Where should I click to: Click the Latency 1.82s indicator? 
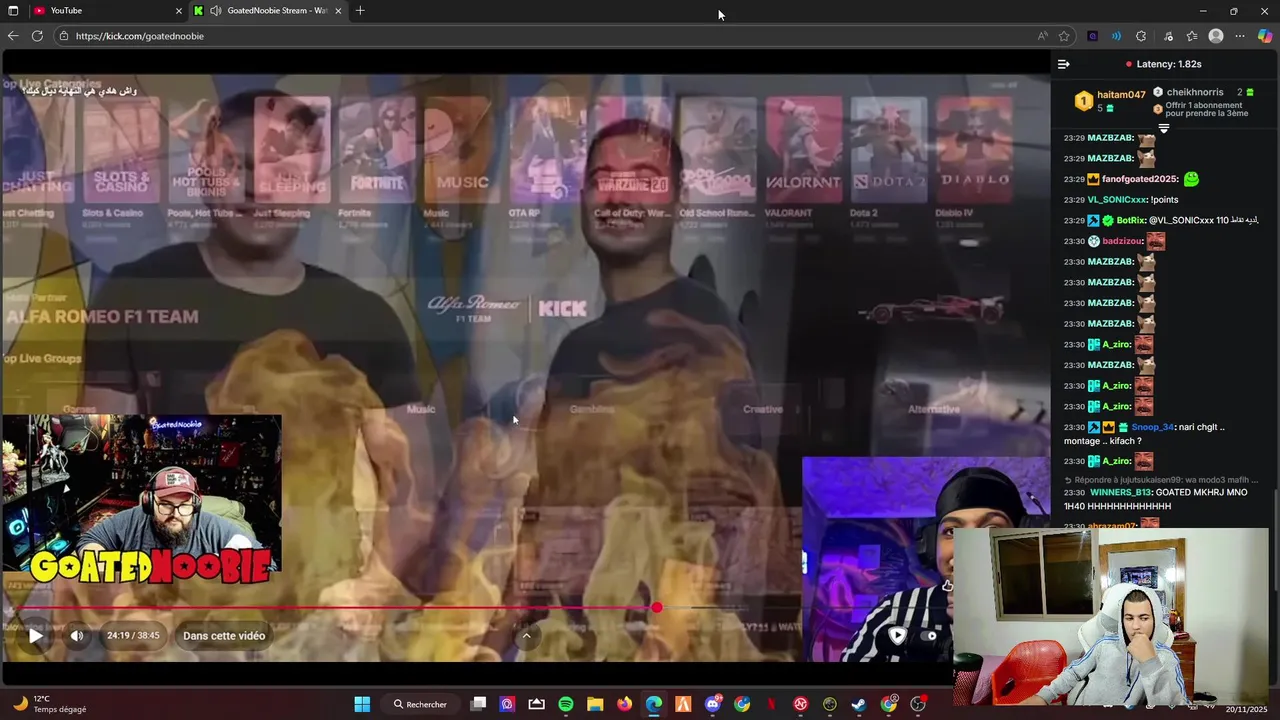coord(1163,64)
